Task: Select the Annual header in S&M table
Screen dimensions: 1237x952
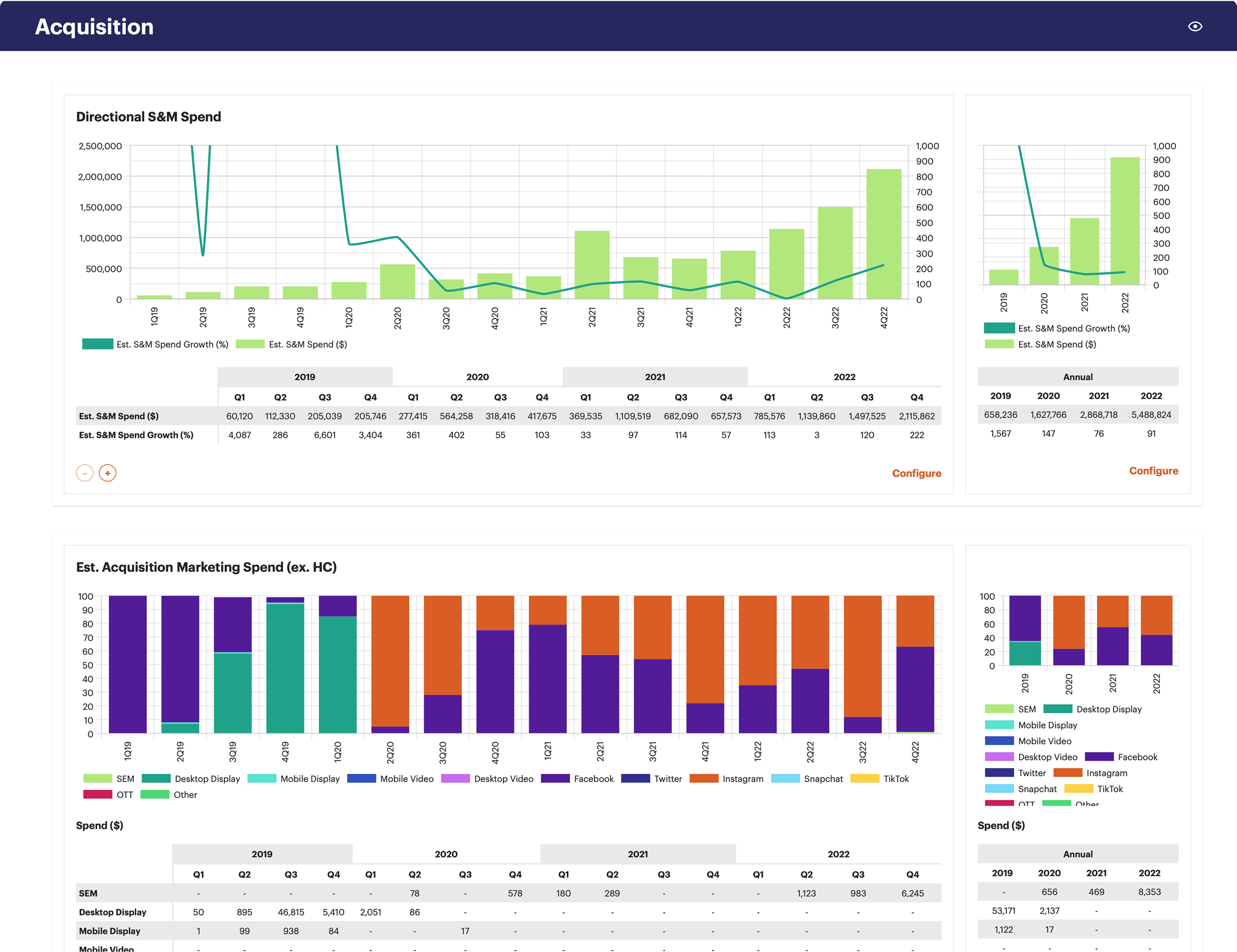Action: [x=1077, y=377]
